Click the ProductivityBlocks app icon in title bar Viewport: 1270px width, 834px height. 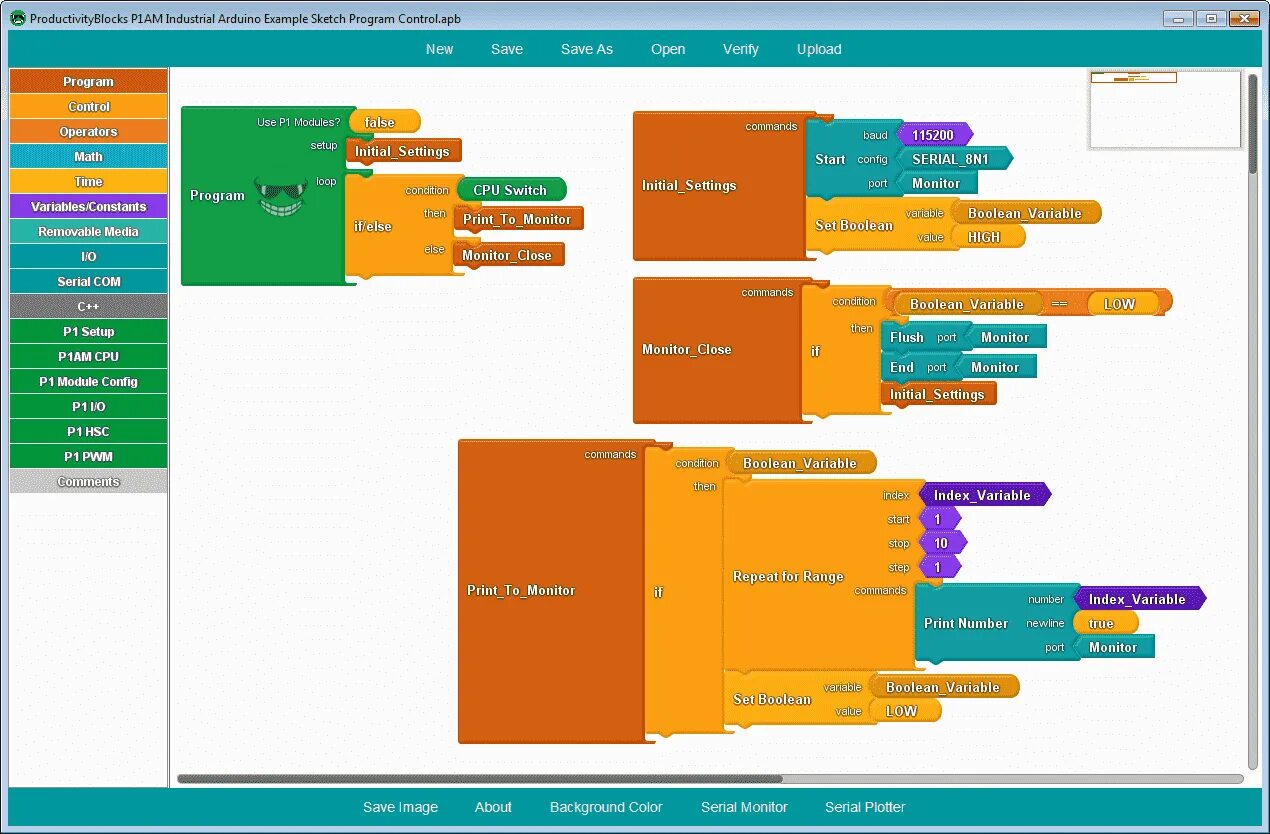pos(17,19)
